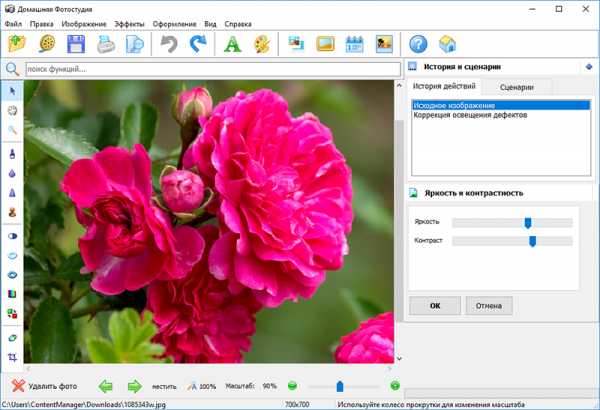Redo the action with the blue arrow
Screen dimensions: 600x410
(198, 44)
